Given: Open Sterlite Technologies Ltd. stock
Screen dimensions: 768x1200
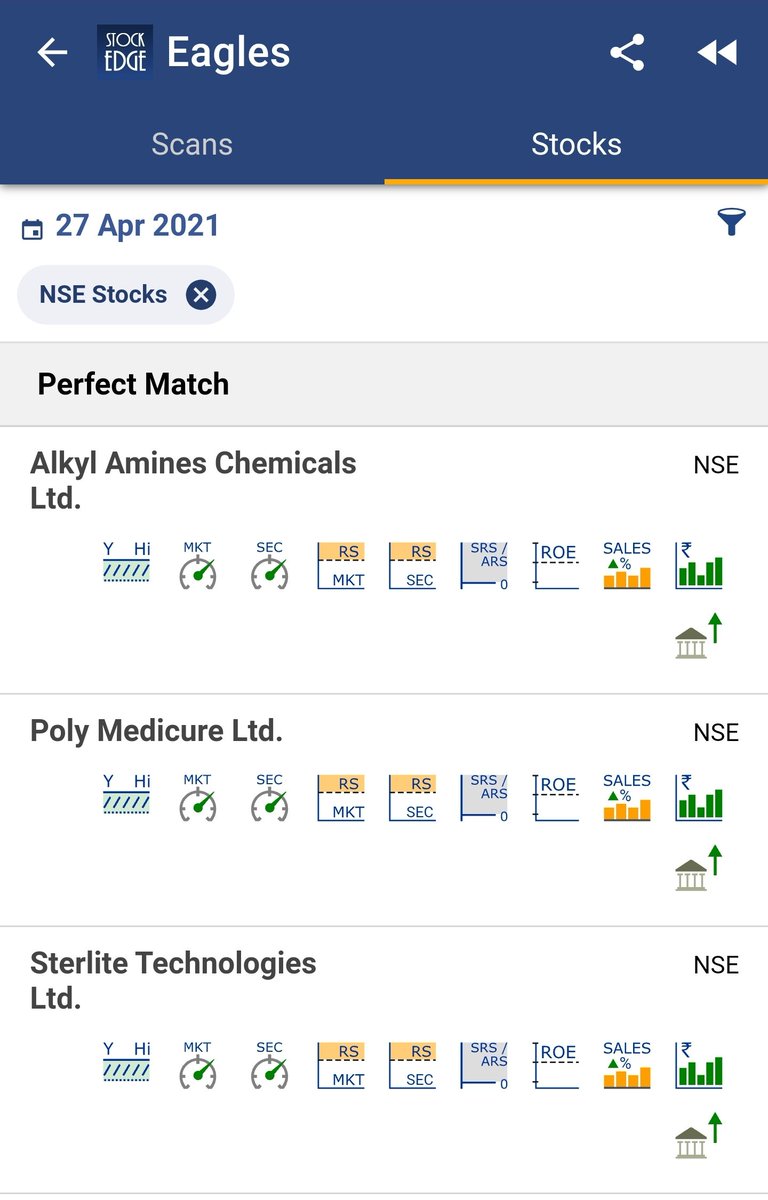Looking at the screenshot, I should click(x=384, y=1061).
